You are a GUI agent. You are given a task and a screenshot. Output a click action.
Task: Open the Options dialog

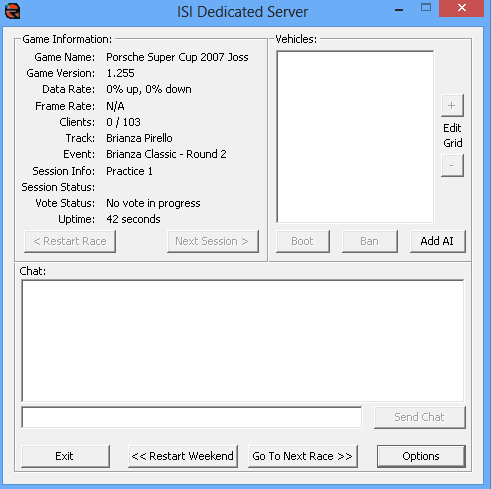click(421, 456)
